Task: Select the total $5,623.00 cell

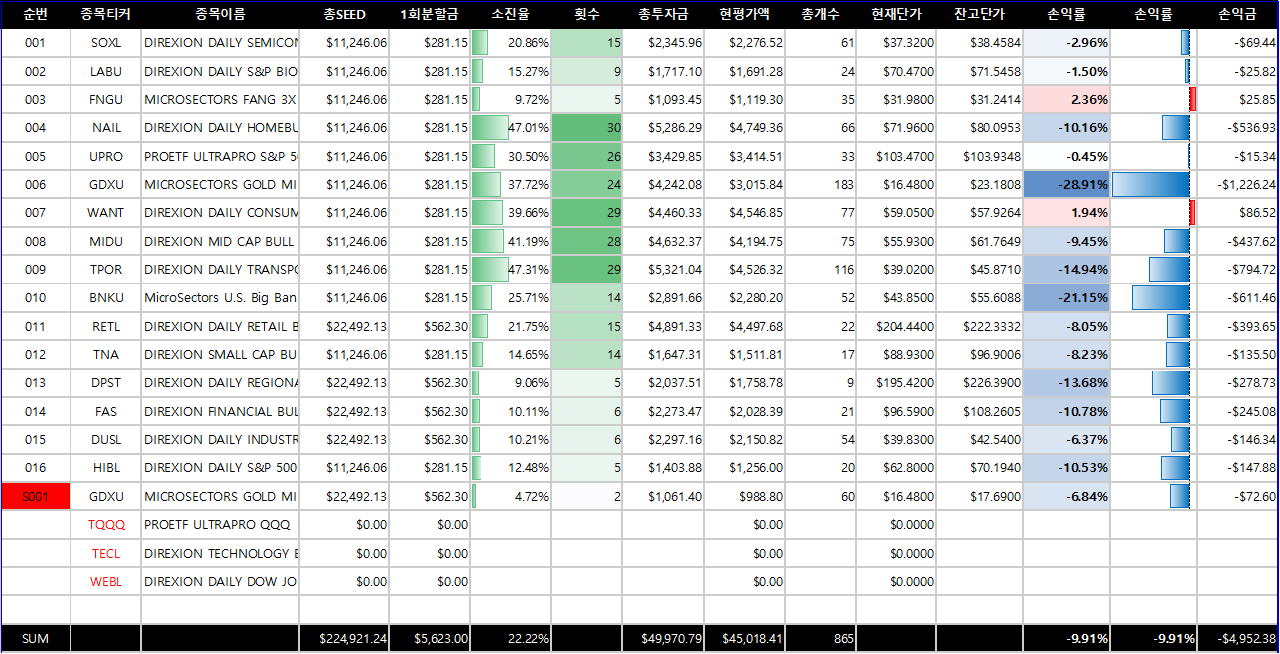Action: (429, 638)
